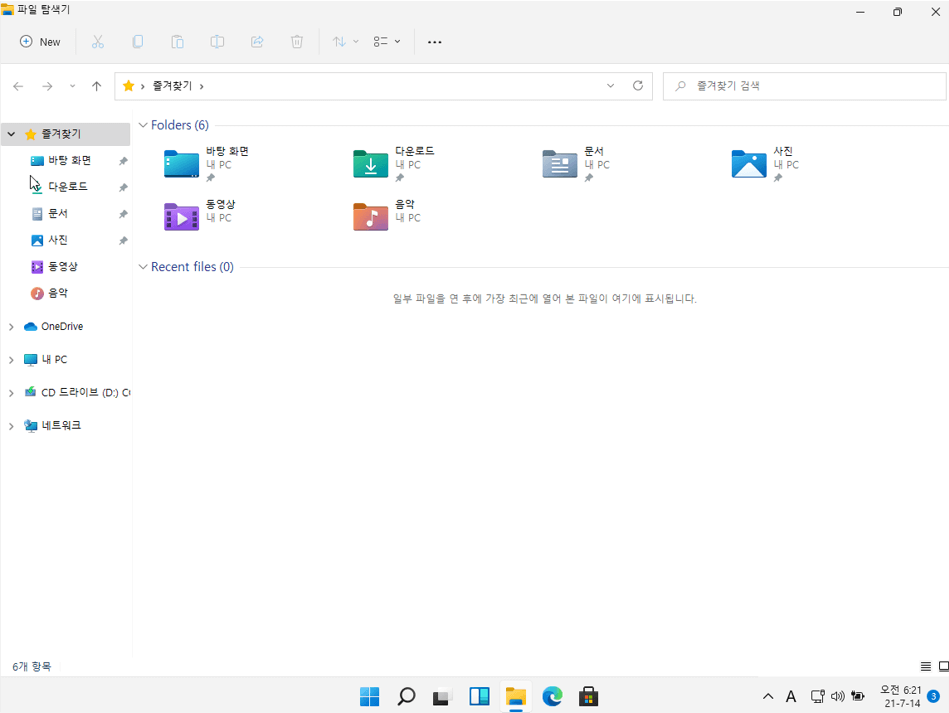Select 네트워크 in navigation pane
The width and height of the screenshot is (949, 713).
click(x=61, y=426)
